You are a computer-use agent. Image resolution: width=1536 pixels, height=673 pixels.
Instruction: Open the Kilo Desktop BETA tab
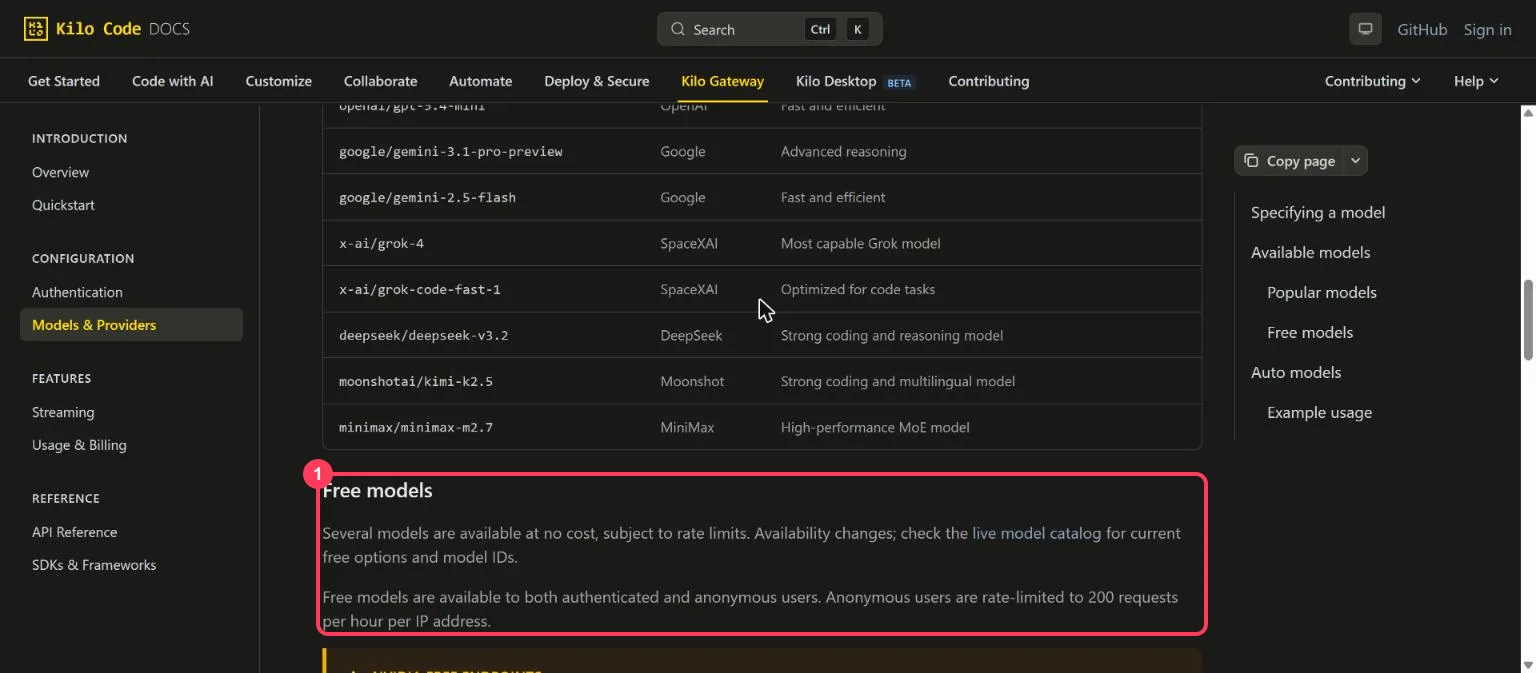(x=855, y=81)
